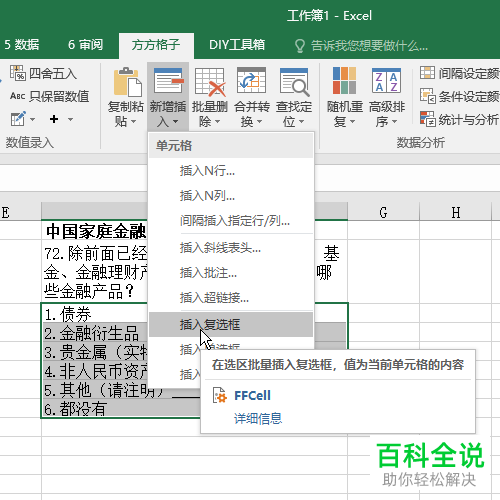Click the 复制粘贴 clipboard icon
500x500 pixels.
(x=127, y=81)
